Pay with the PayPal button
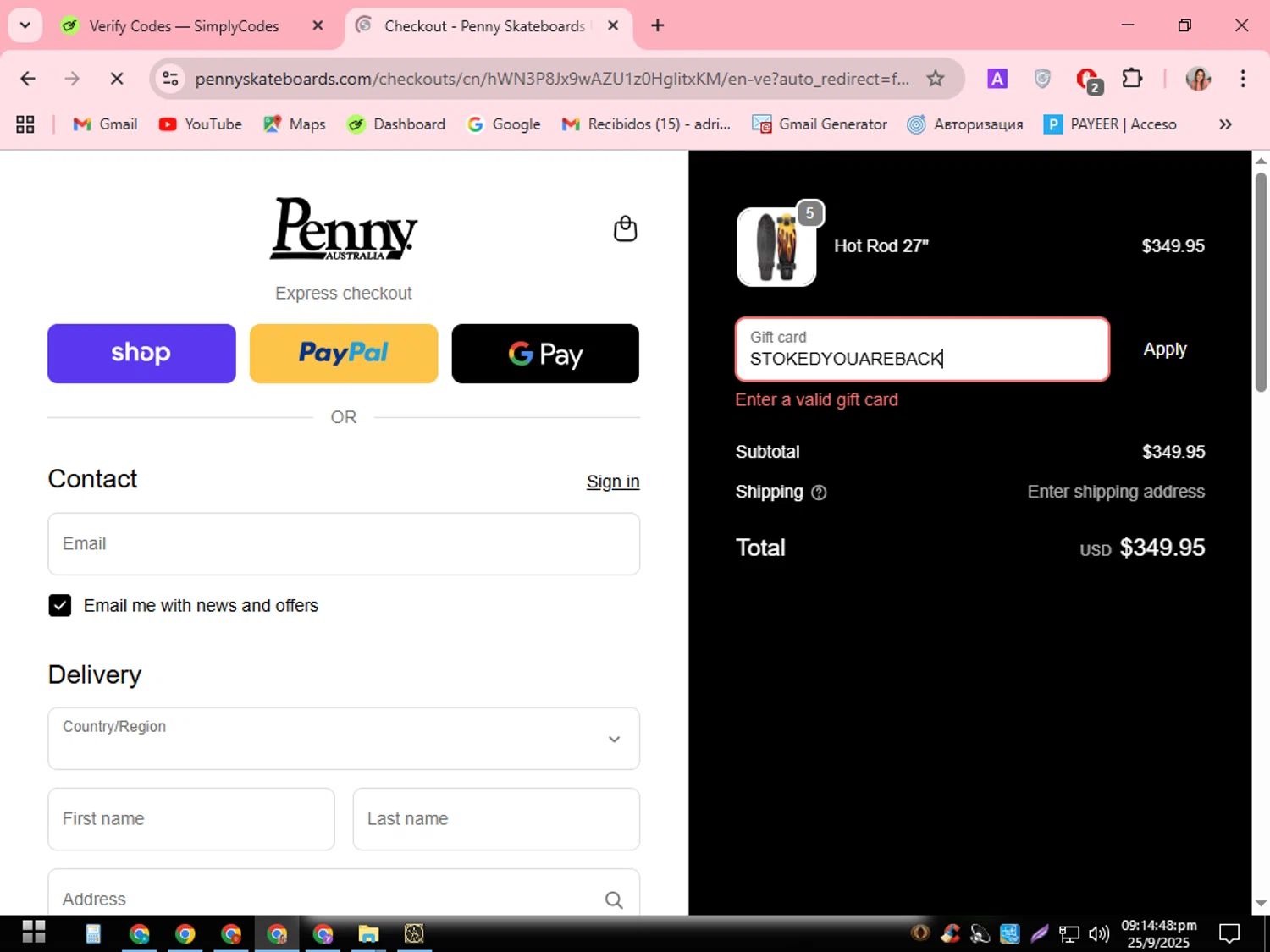The width and height of the screenshot is (1270, 952). point(344,354)
